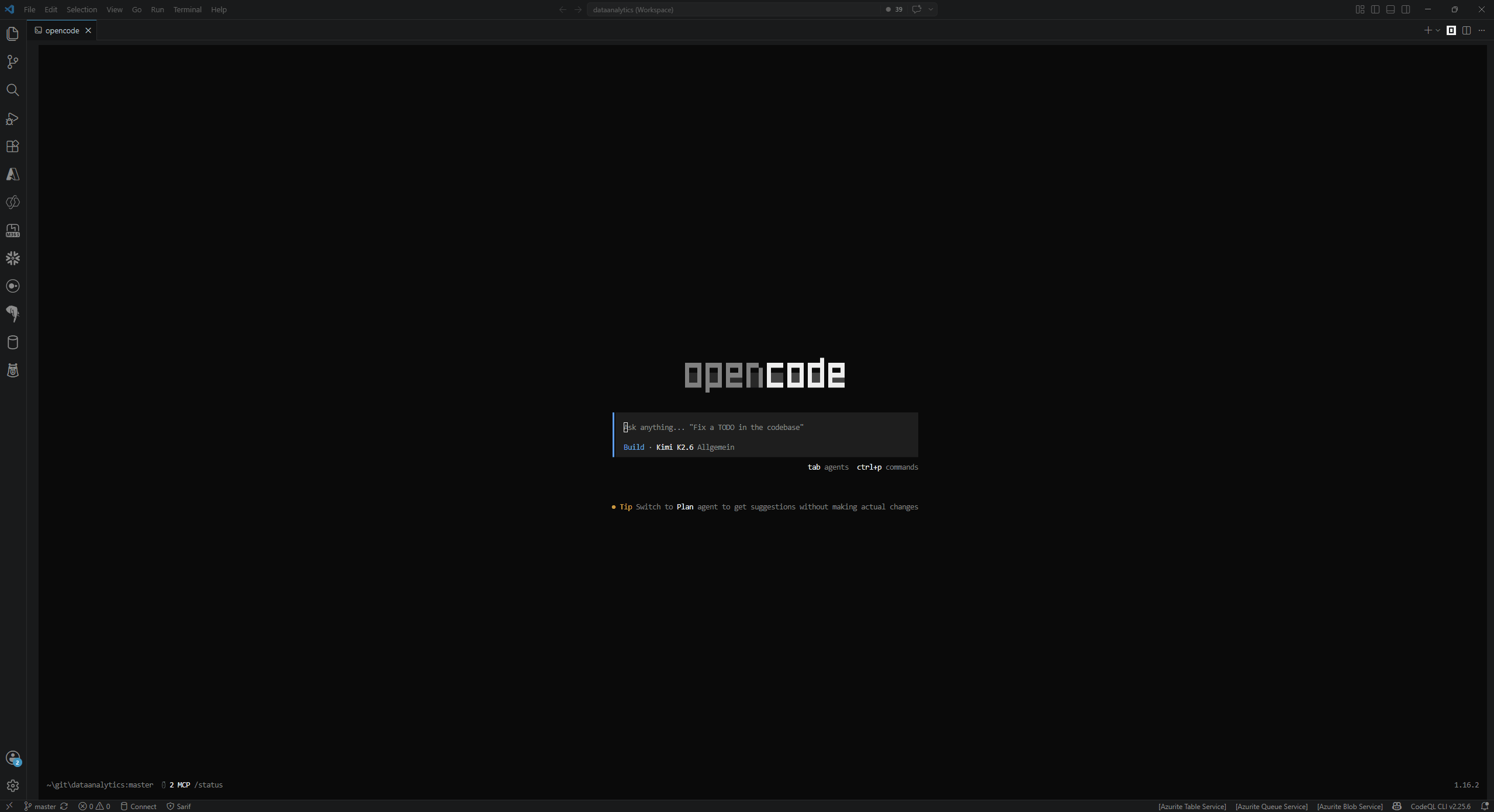Click the Azurite Table Service status item
Screen dimensions: 1494x812
pyautogui.click(x=1192, y=806)
